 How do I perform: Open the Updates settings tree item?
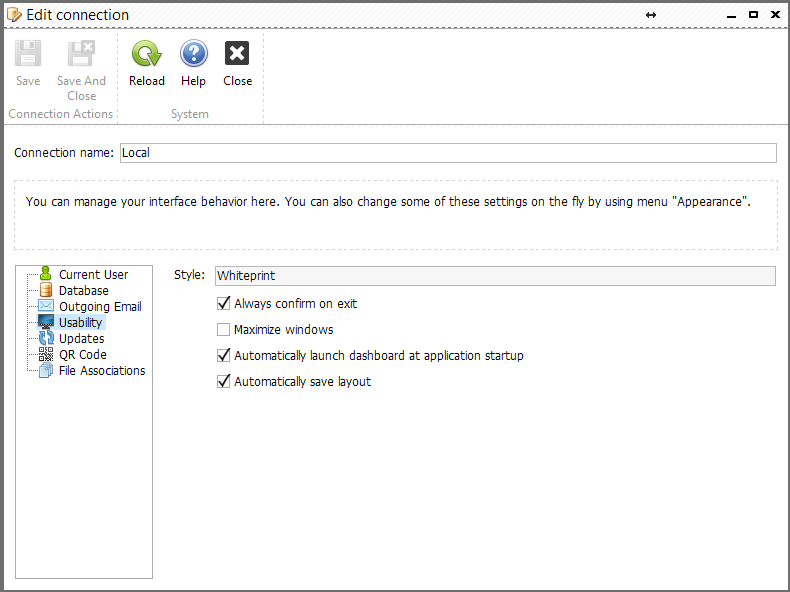[82, 339]
